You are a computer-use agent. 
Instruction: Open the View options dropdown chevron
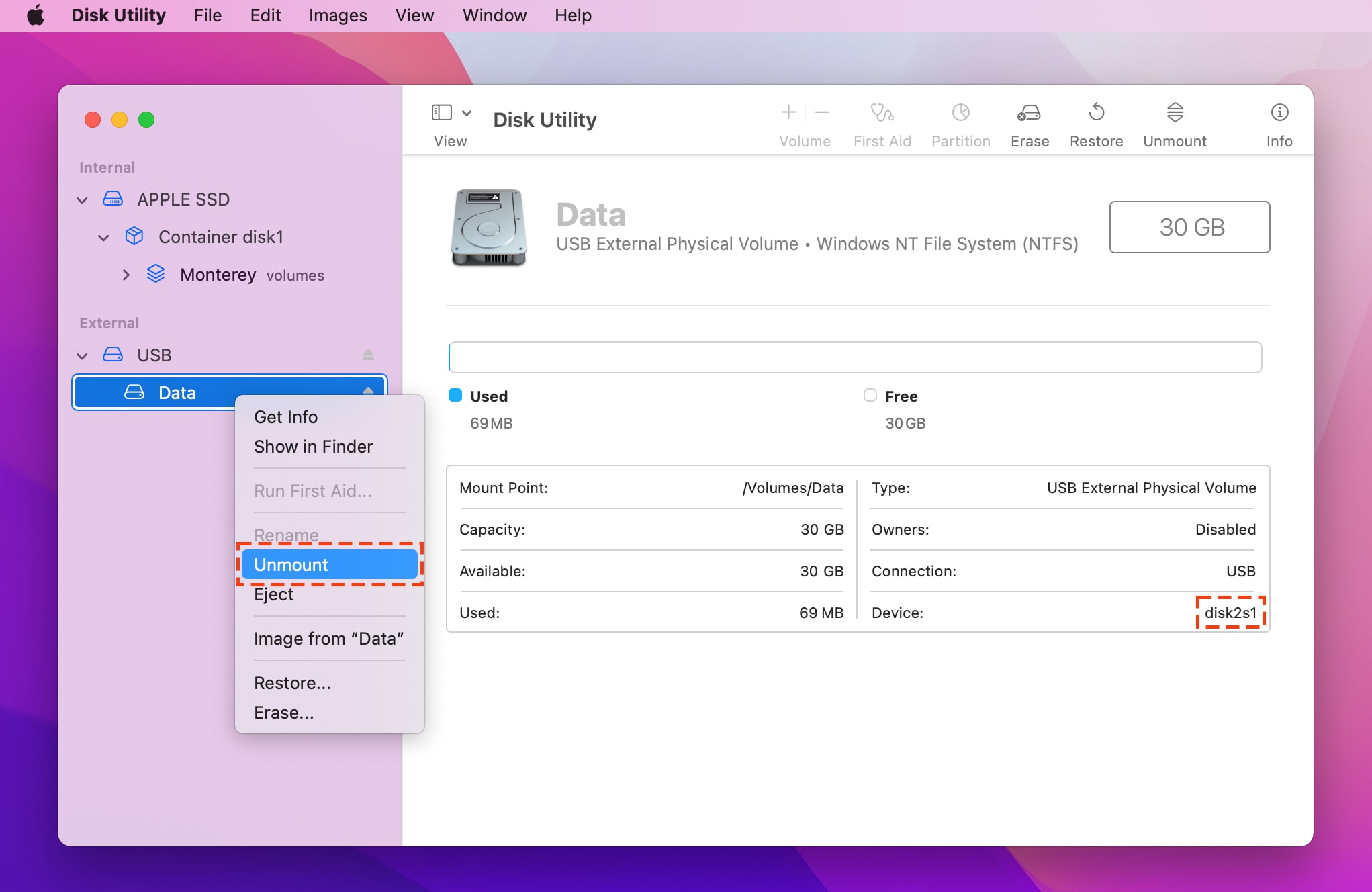(x=467, y=112)
